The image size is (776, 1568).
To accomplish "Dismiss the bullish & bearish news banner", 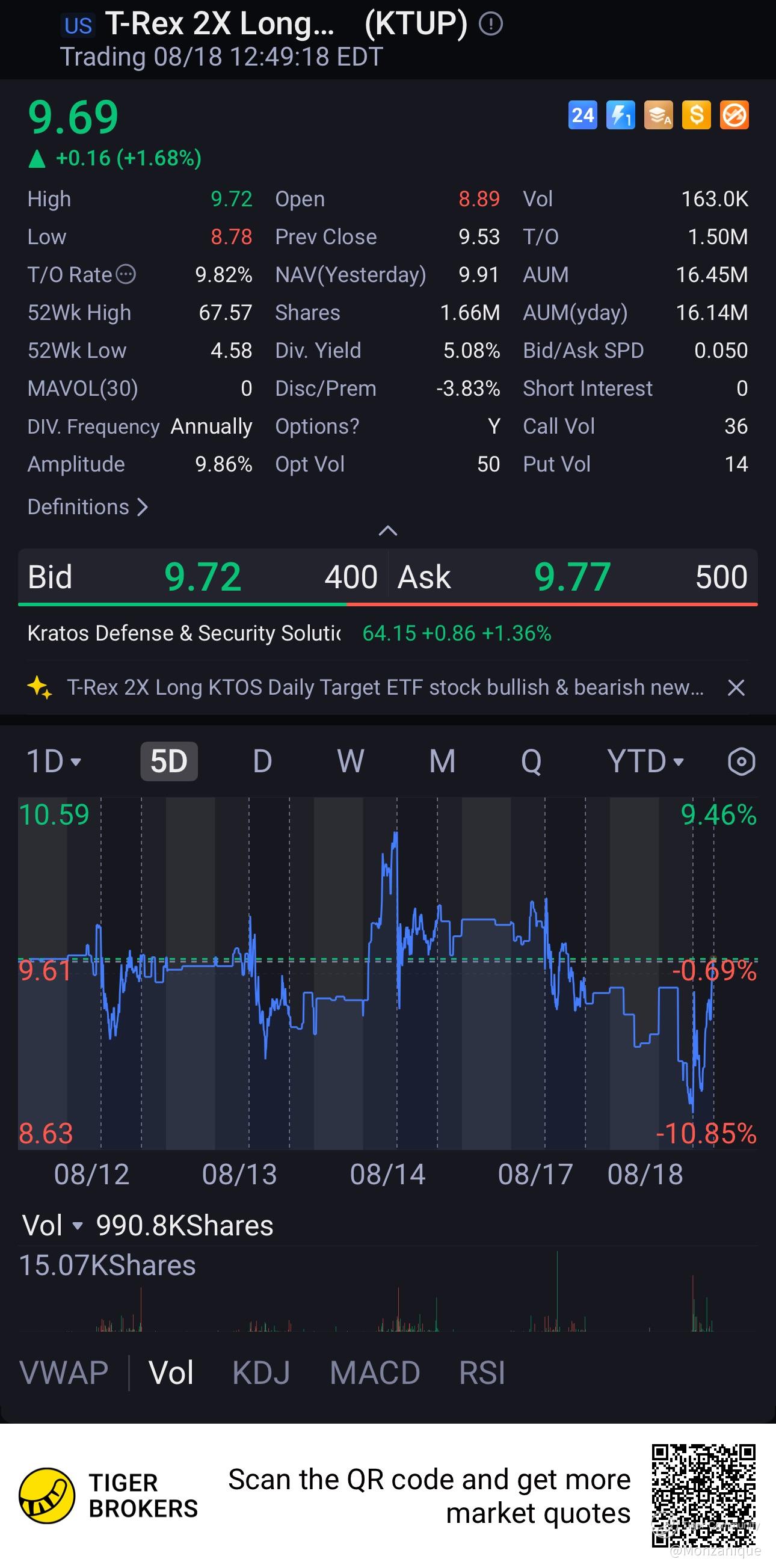I will click(x=736, y=688).
